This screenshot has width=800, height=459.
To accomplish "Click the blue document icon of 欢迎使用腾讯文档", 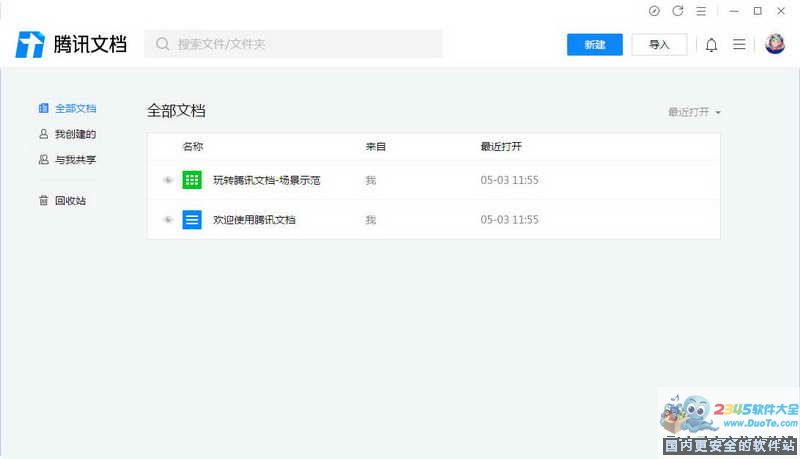I will 192,219.
